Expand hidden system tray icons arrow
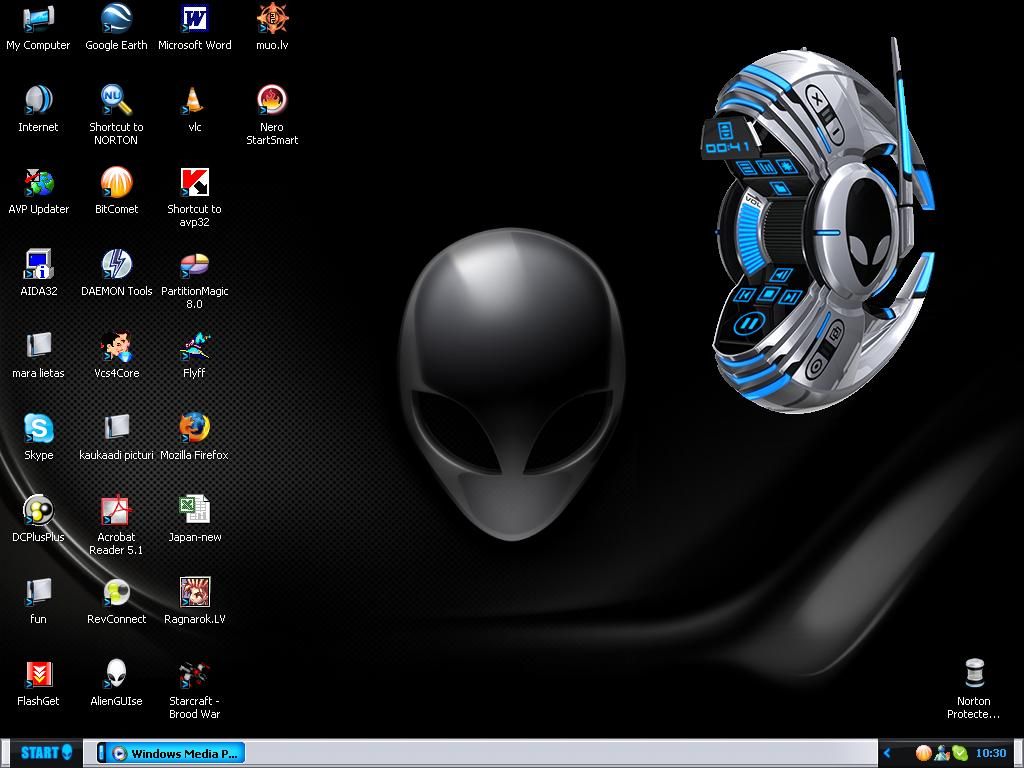1024x768 pixels. pyautogui.click(x=888, y=754)
